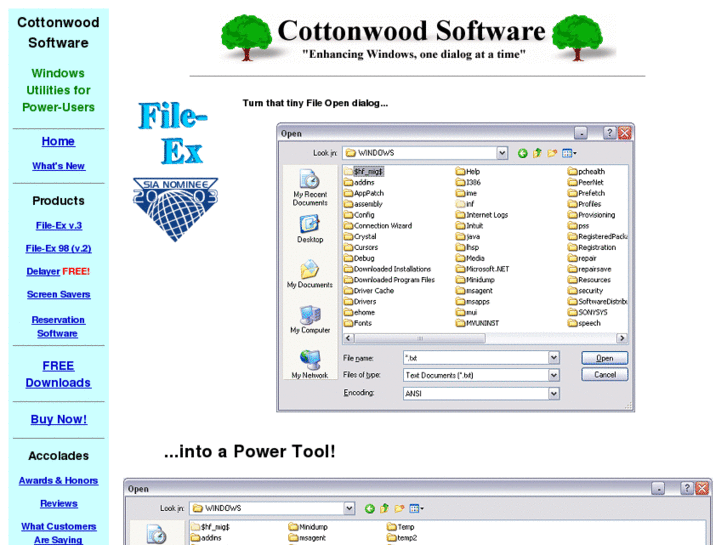Open What Customers Are Saying link

58,533
